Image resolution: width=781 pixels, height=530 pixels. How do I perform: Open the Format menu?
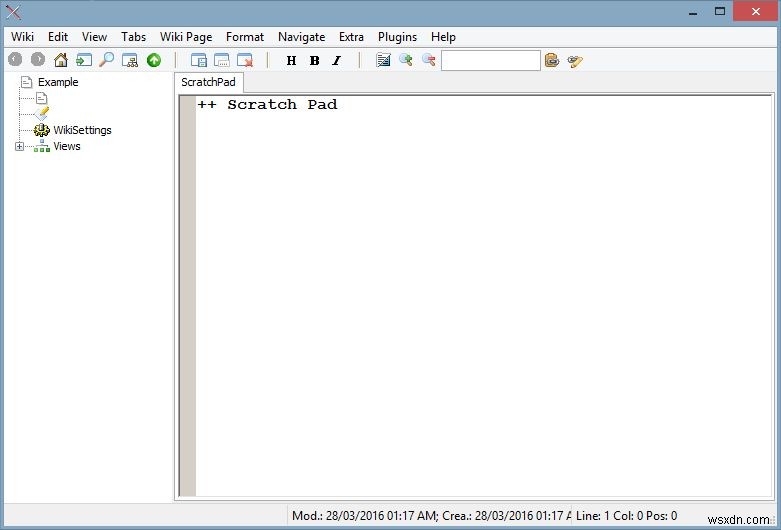(x=245, y=37)
